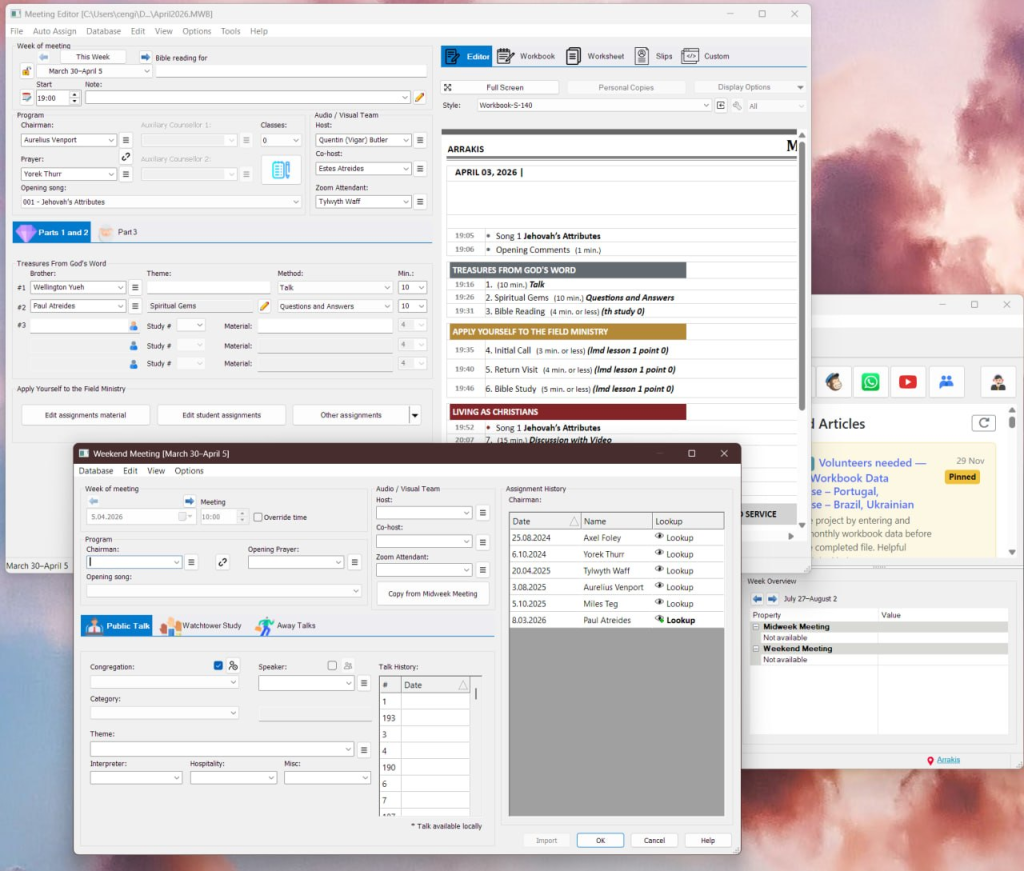Collapse the Midweek Meeting property group

[x=756, y=626]
